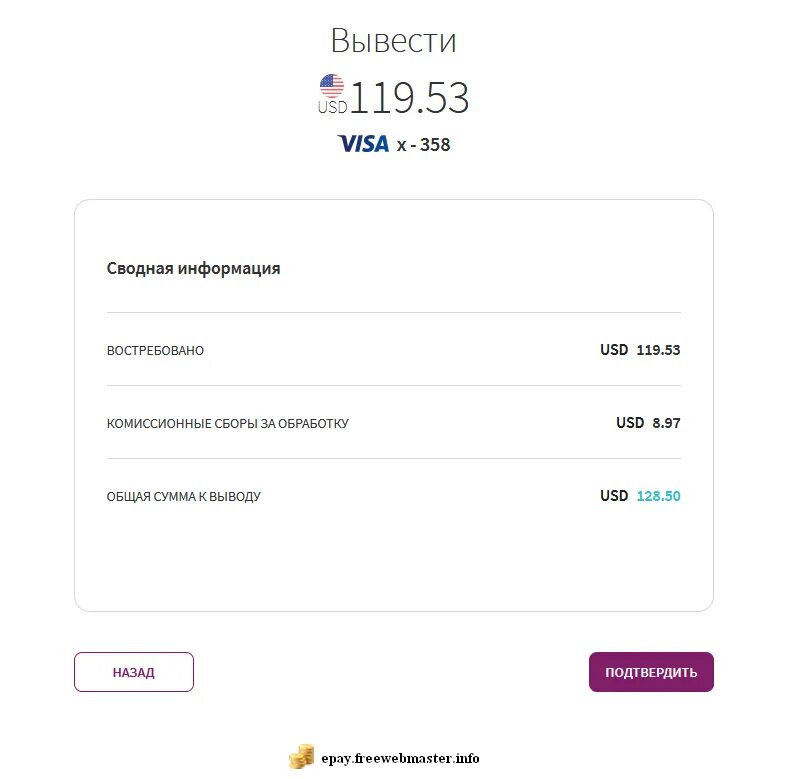Click the gold coins stack icon

click(302, 757)
